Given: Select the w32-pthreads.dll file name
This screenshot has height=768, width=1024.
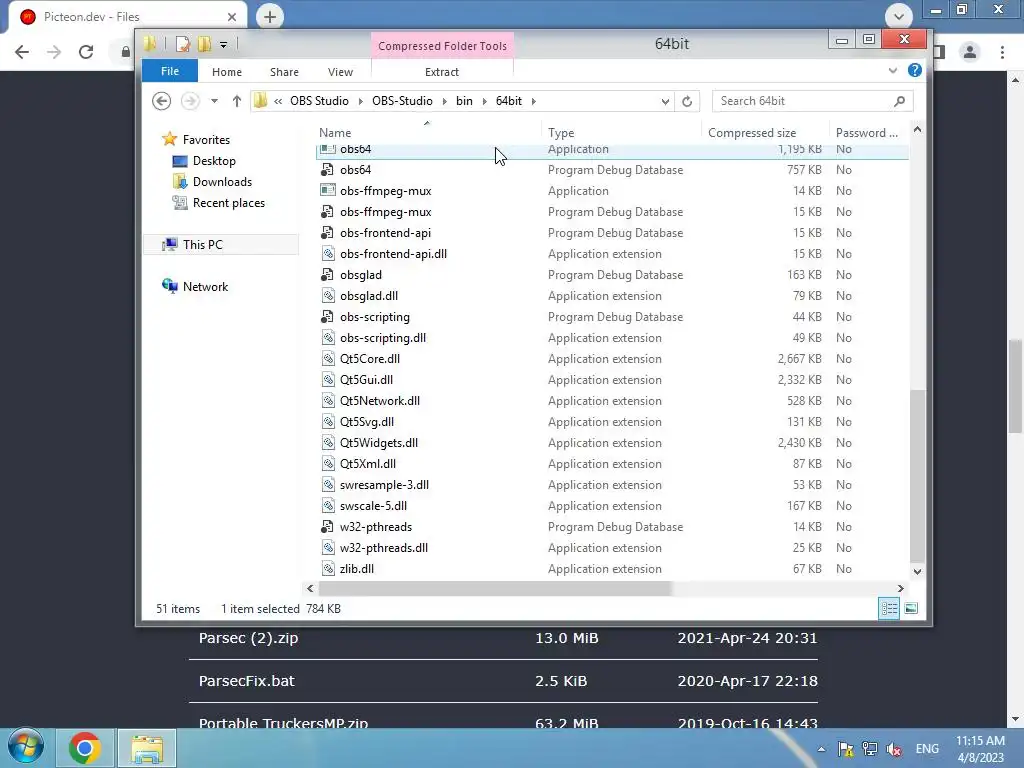Looking at the screenshot, I should [x=384, y=548].
